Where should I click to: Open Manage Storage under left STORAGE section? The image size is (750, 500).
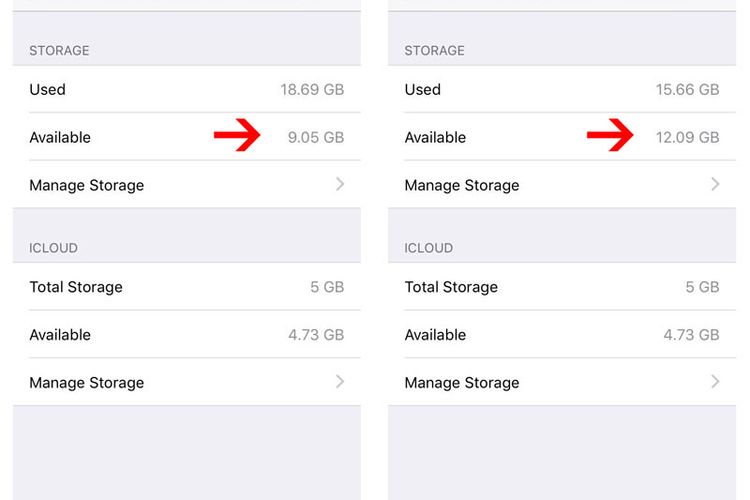point(187,185)
